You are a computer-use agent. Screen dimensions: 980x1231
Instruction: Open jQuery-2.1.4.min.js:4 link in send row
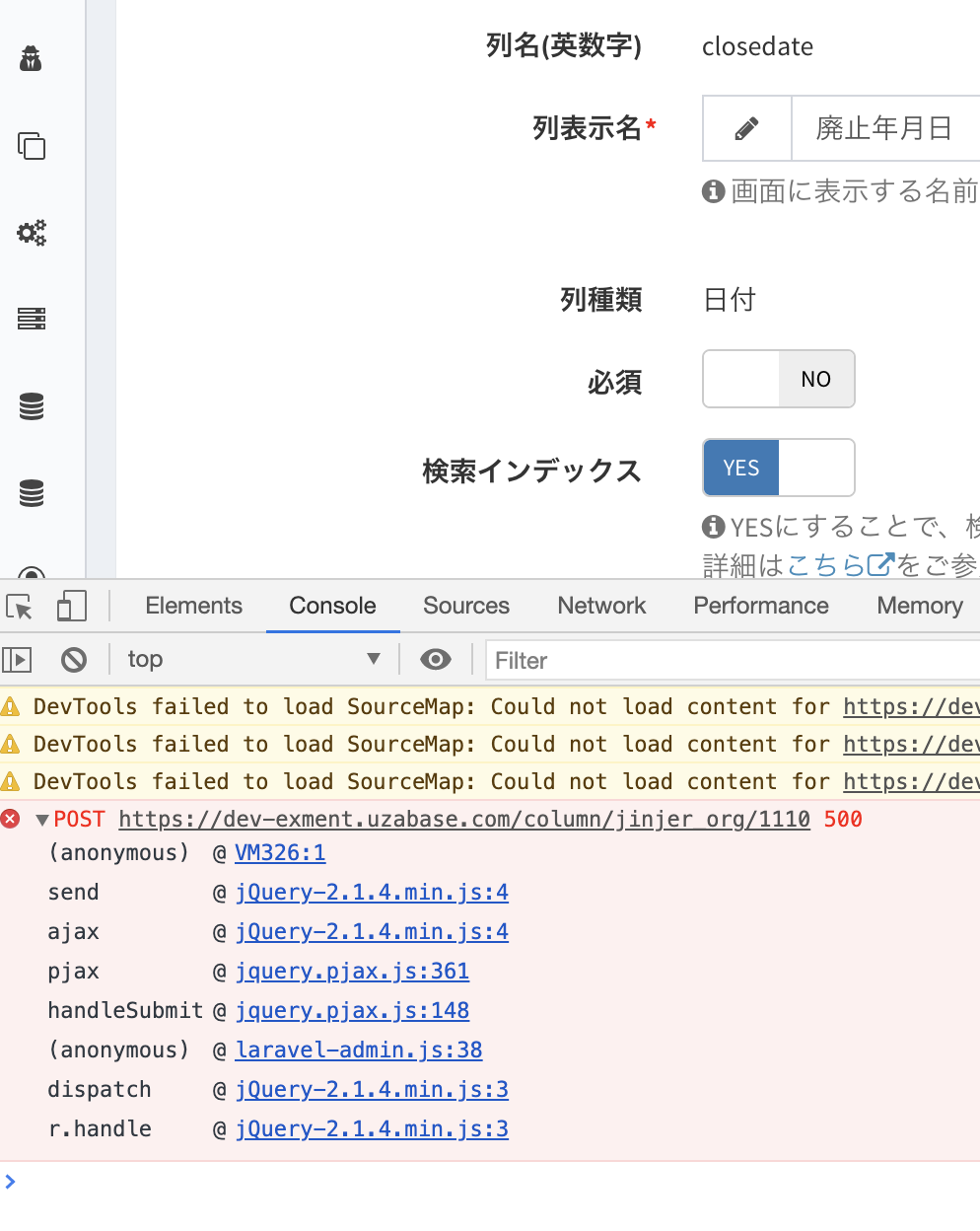(372, 893)
